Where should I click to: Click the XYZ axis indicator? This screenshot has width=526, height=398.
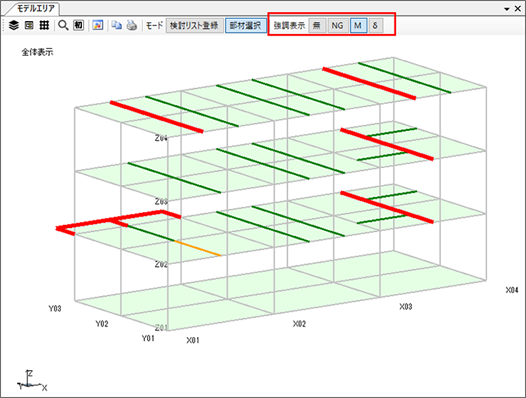(32, 381)
